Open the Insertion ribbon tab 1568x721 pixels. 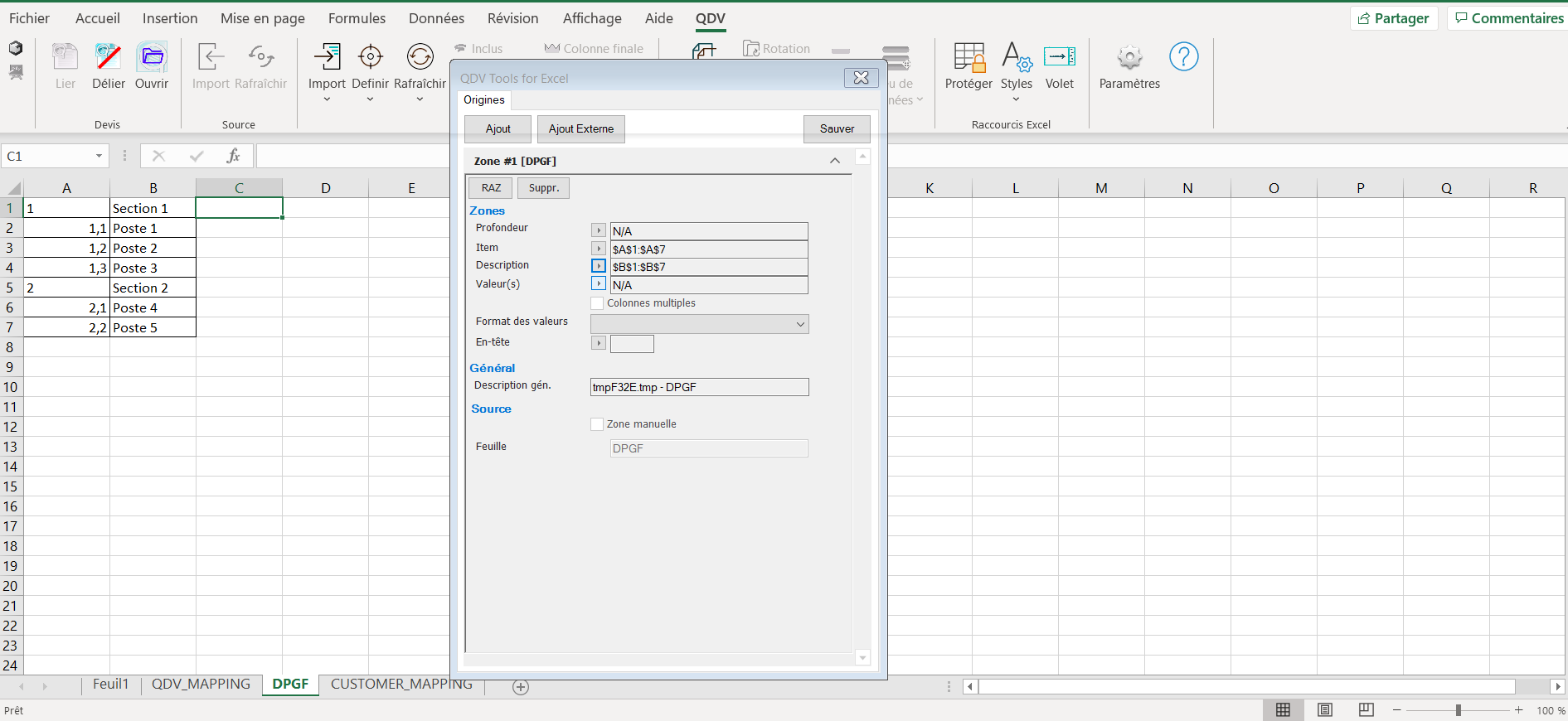(170, 18)
